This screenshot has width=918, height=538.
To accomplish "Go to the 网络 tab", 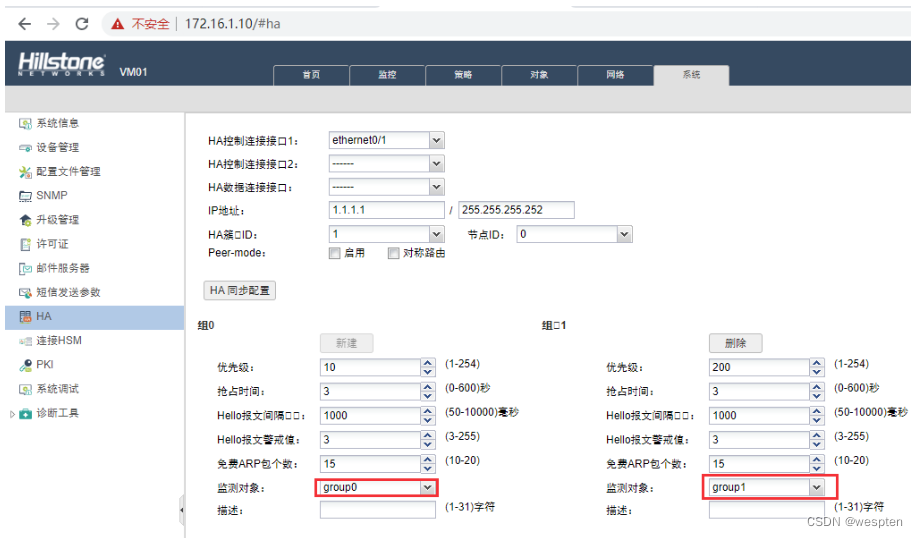I will [615, 75].
